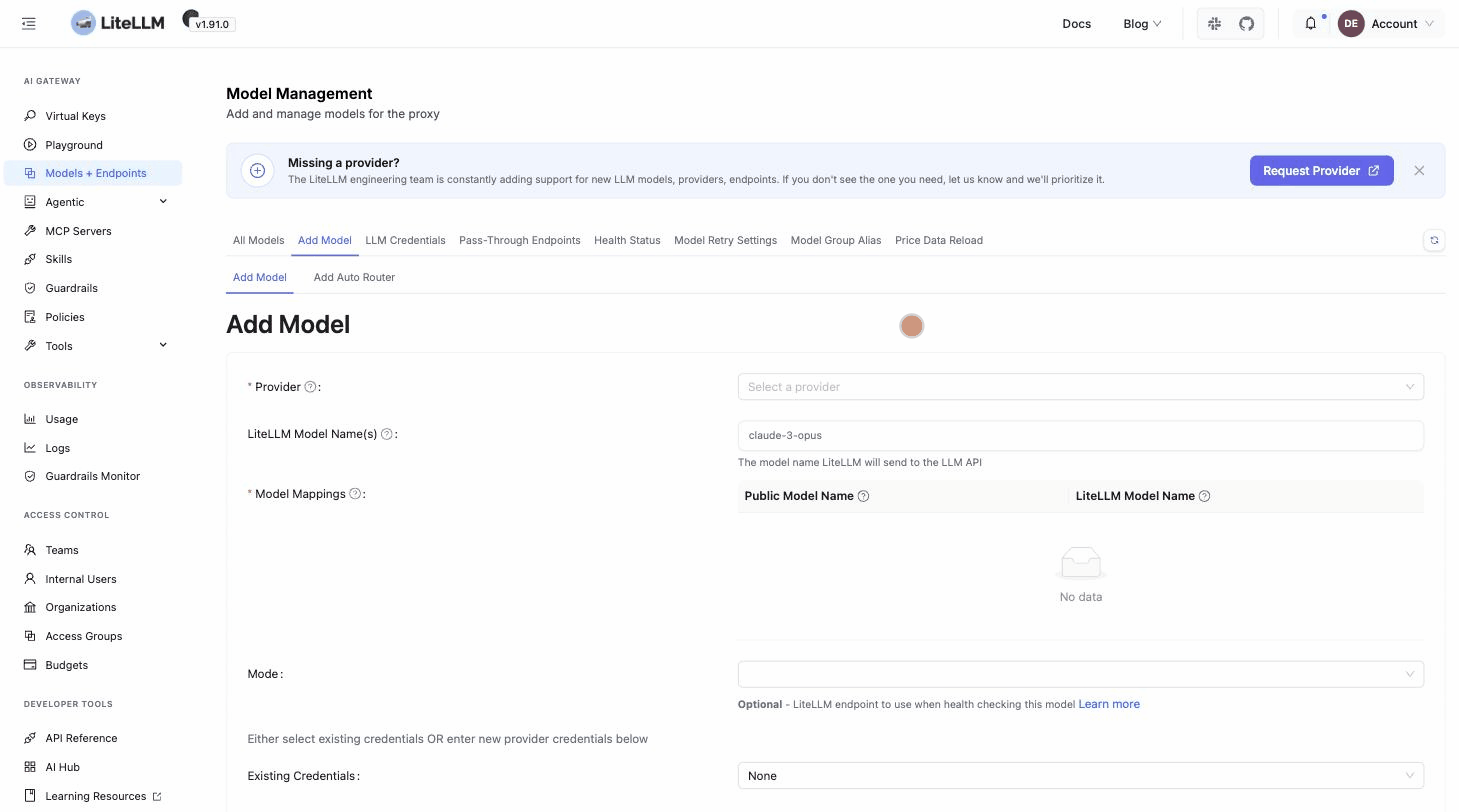
Task: Click the Guardrails shield icon
Action: 30,288
